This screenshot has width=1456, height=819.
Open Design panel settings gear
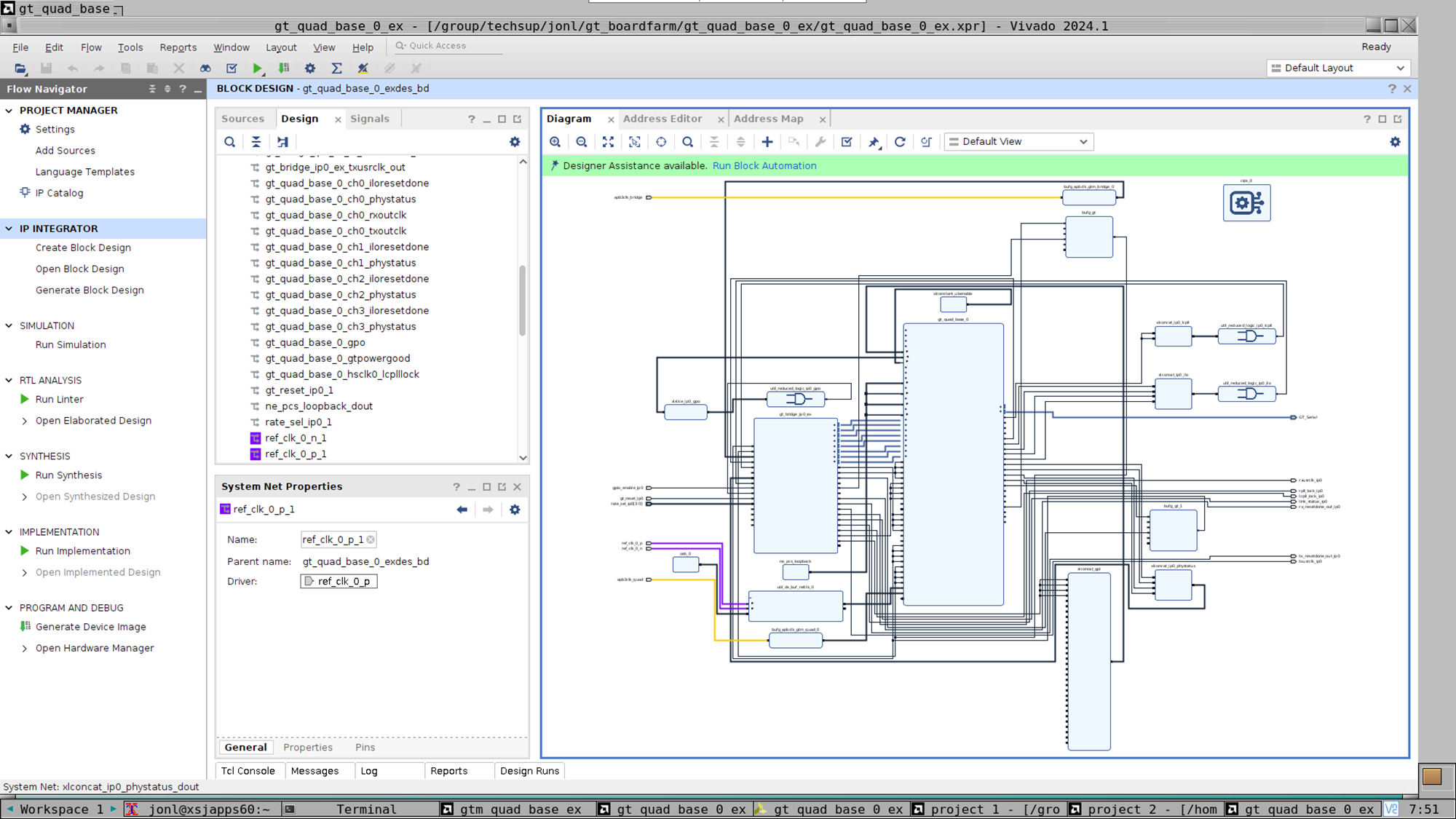515,142
